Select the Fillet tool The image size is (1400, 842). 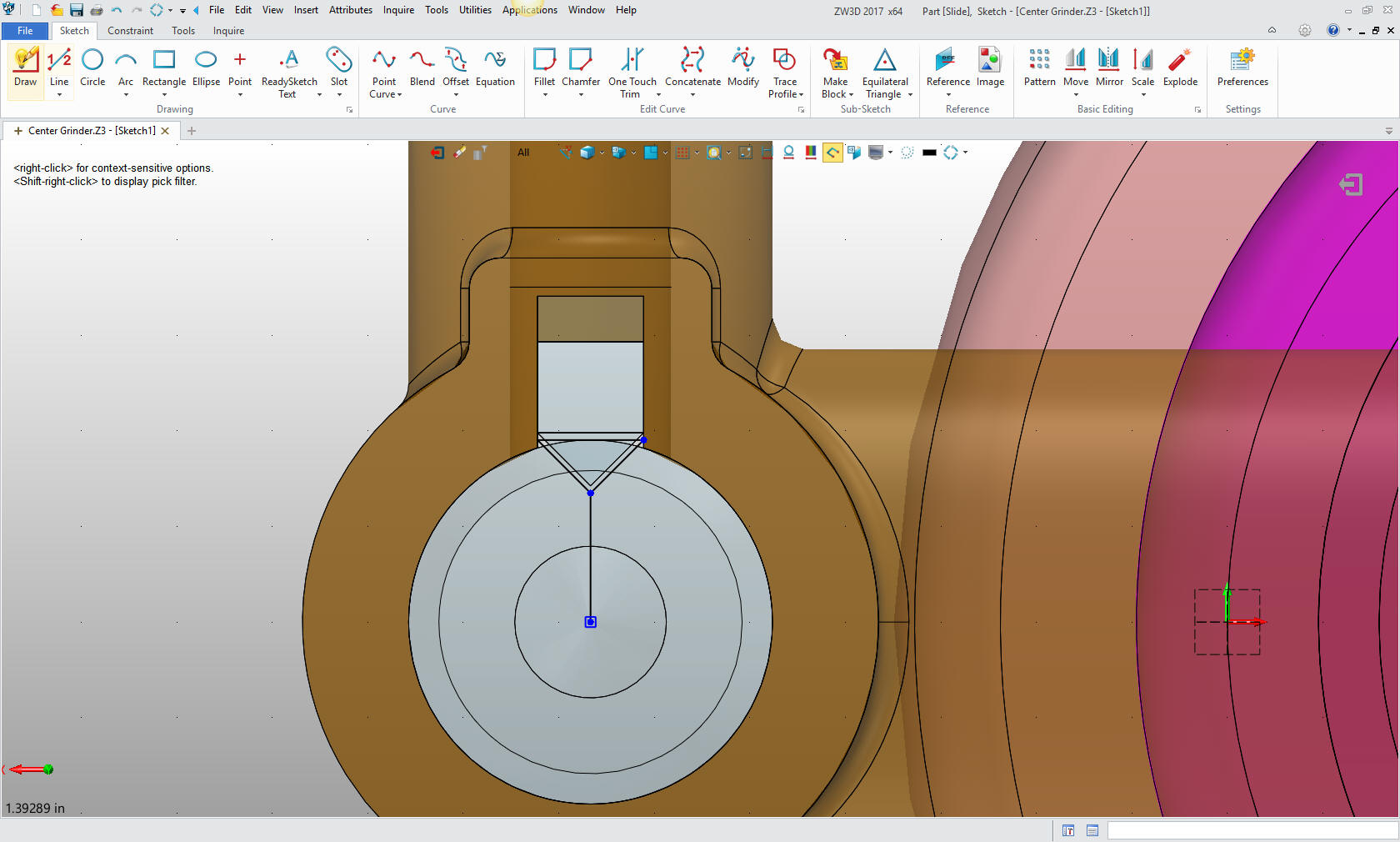pos(544,67)
